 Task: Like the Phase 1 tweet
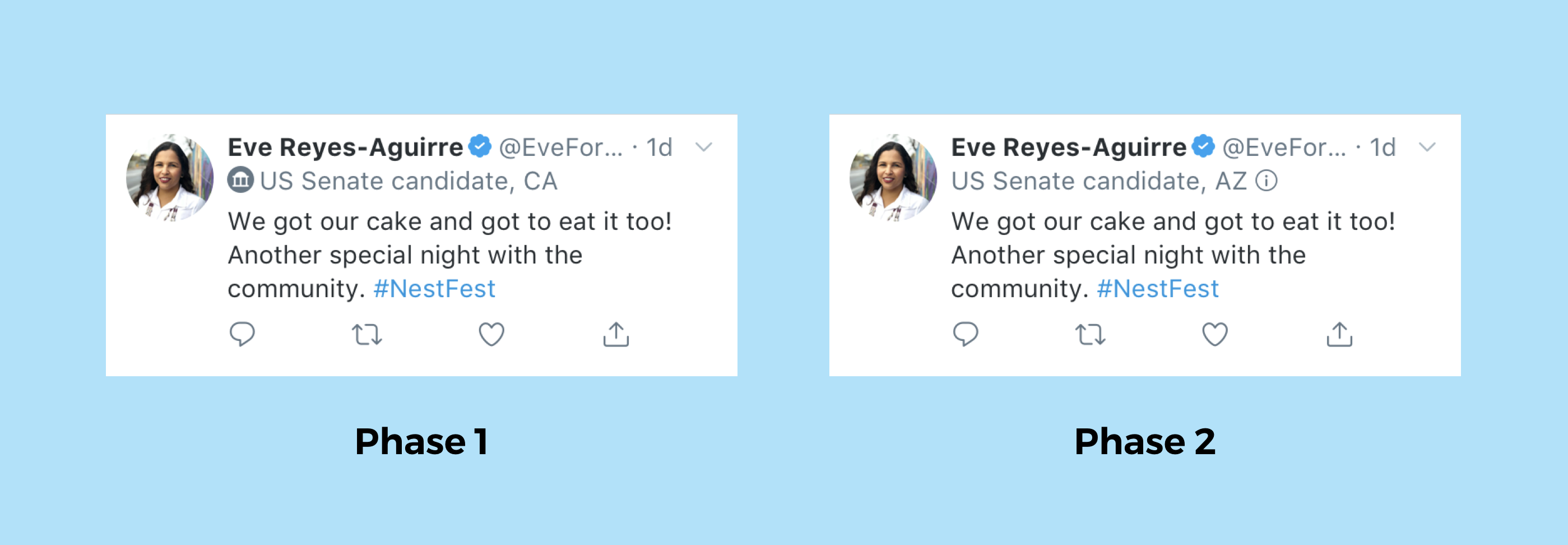point(491,334)
